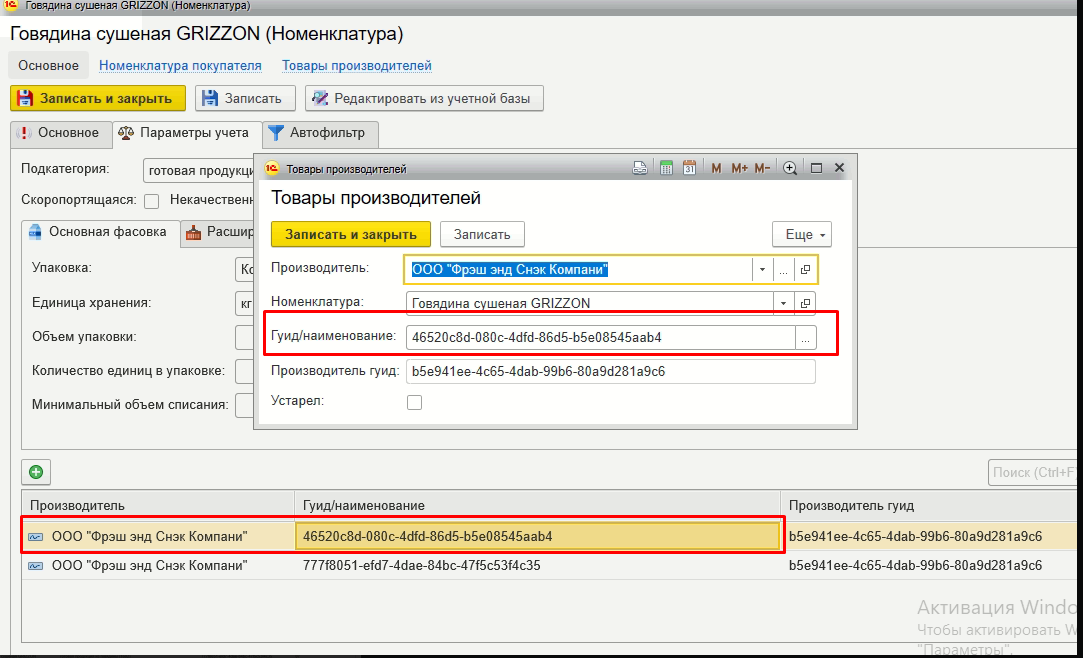Open Номенклатура field open-form icon
The image size is (1083, 658).
click(805, 303)
